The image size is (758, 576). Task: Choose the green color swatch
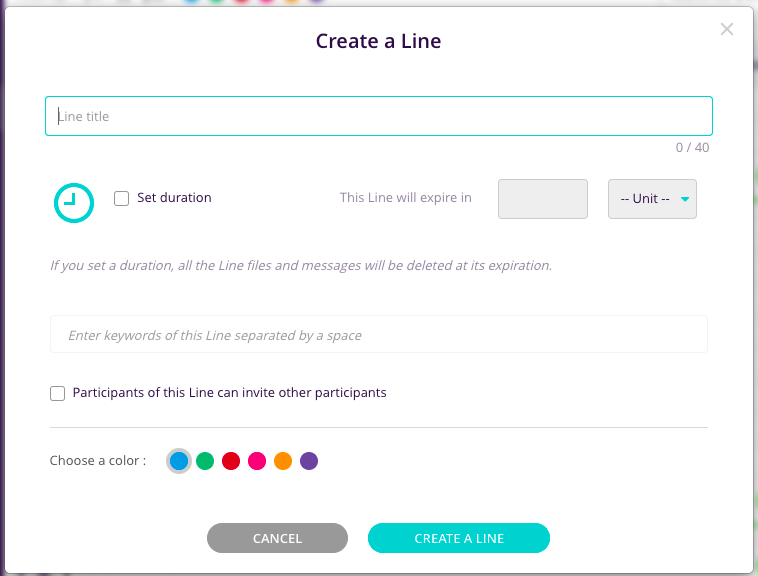click(x=205, y=461)
